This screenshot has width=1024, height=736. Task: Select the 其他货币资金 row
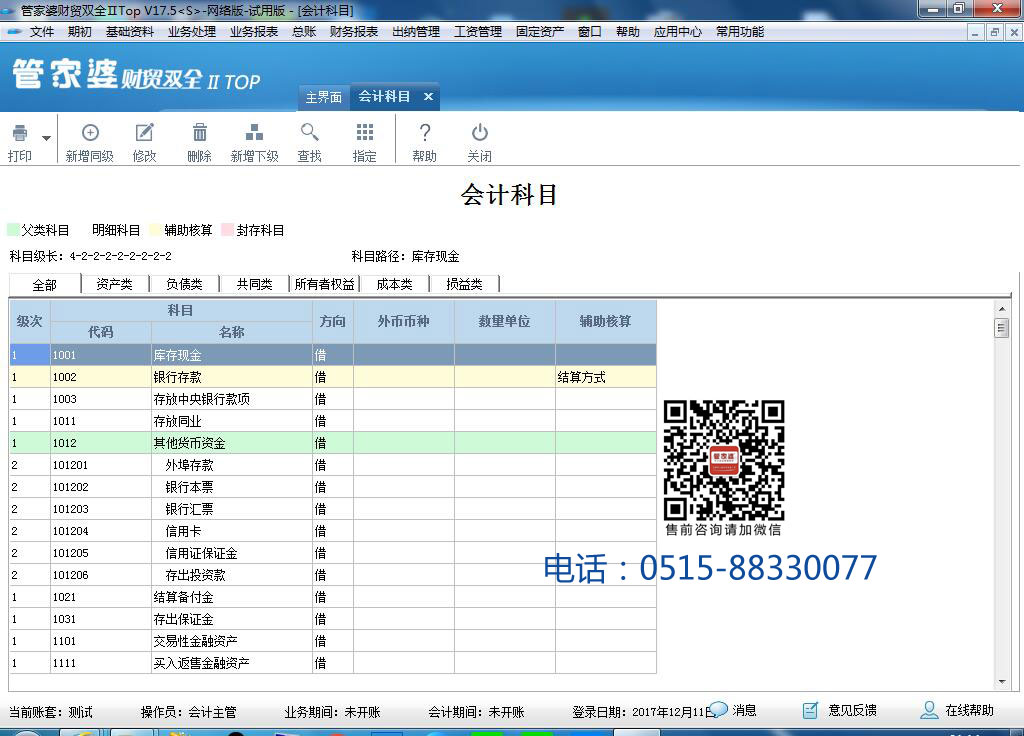(333, 443)
